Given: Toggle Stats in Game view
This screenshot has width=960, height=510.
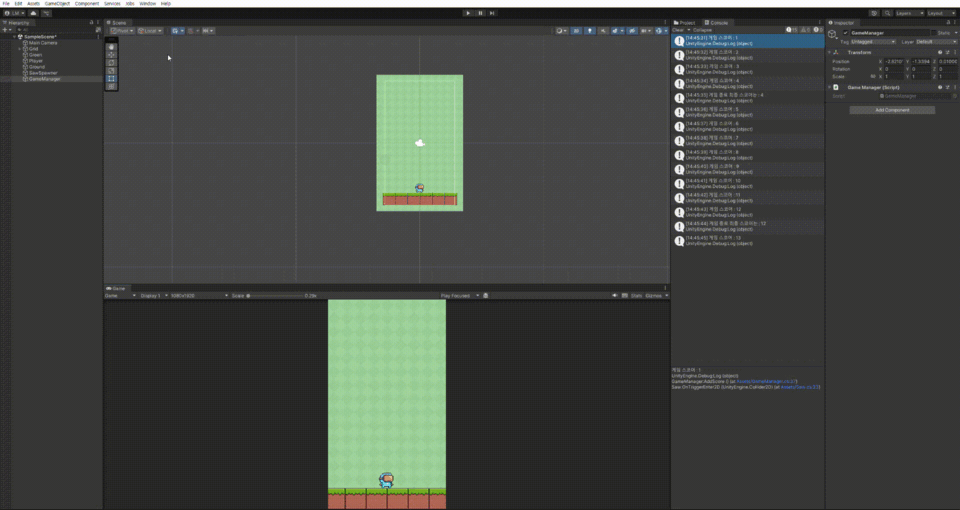Looking at the screenshot, I should tap(637, 296).
